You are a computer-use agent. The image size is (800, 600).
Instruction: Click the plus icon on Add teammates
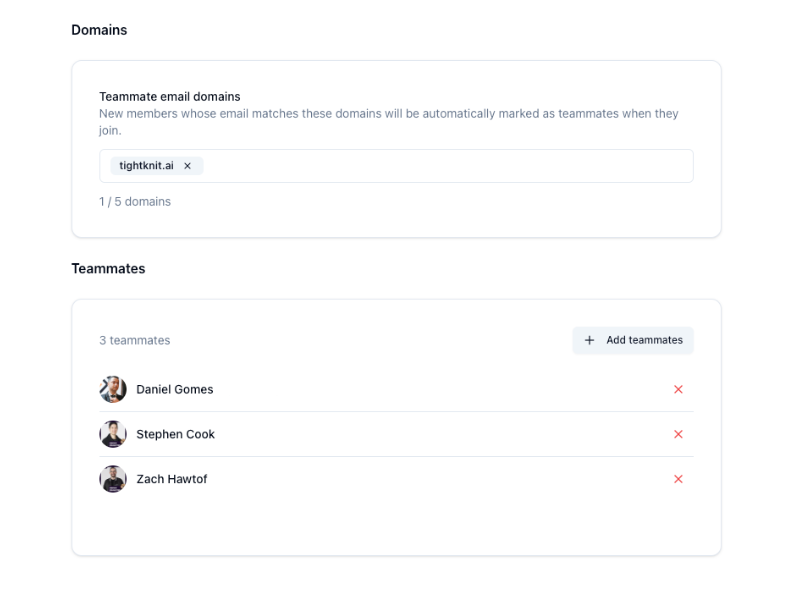589,340
